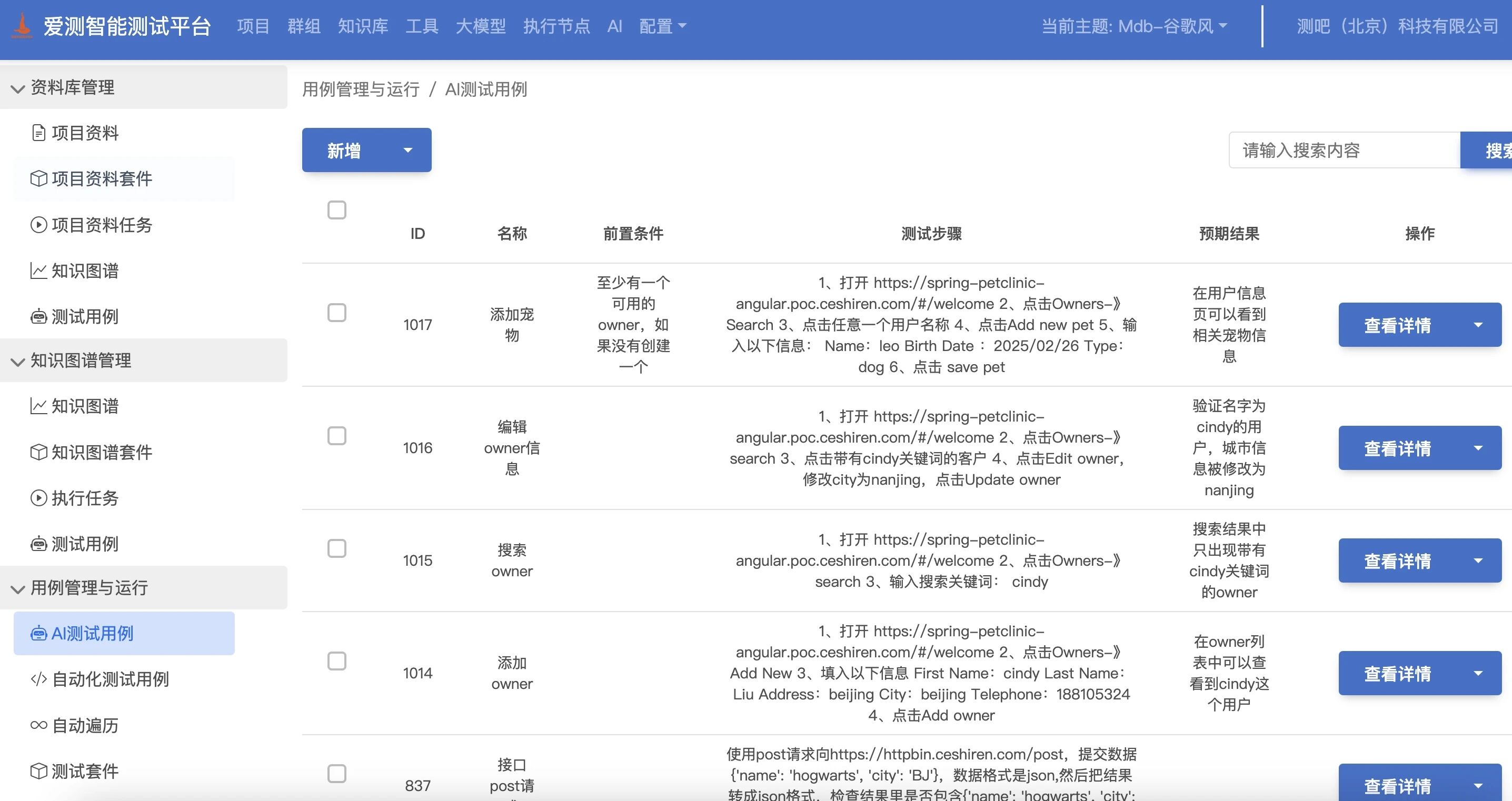Screen dimensions: 1512x801
Task: Click the cube icon beside 测试套件
Action: click(x=38, y=771)
